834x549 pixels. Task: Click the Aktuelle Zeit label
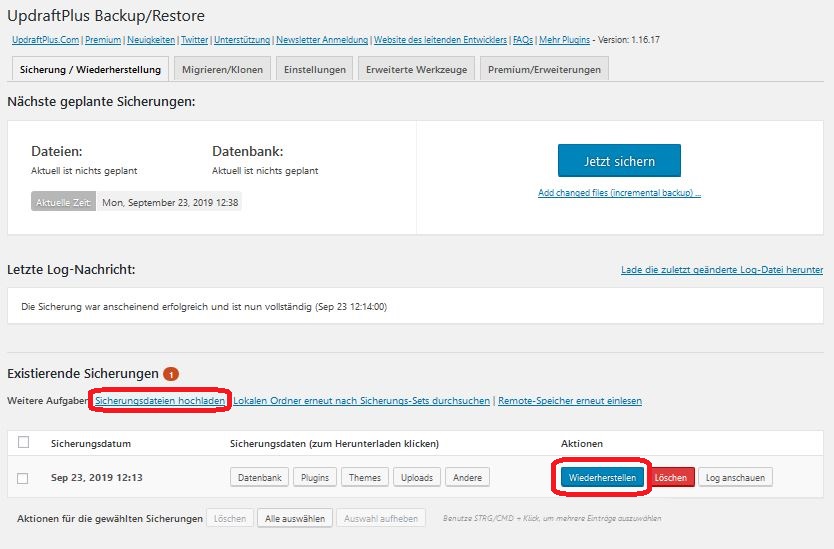coord(63,202)
